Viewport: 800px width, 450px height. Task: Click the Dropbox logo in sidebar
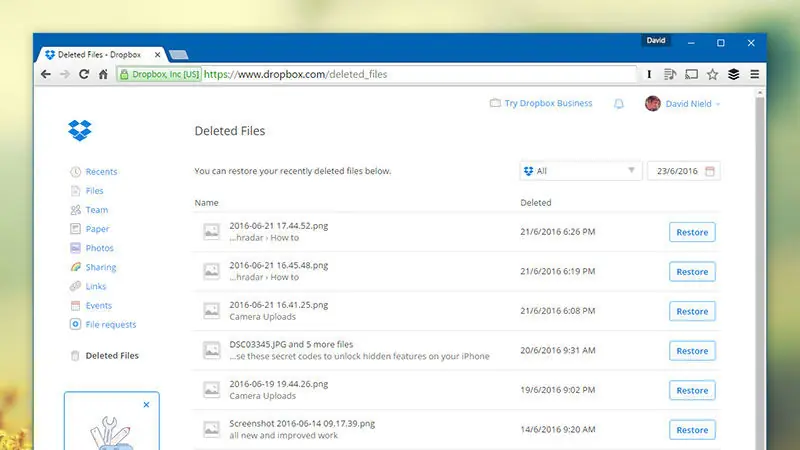pyautogui.click(x=80, y=131)
